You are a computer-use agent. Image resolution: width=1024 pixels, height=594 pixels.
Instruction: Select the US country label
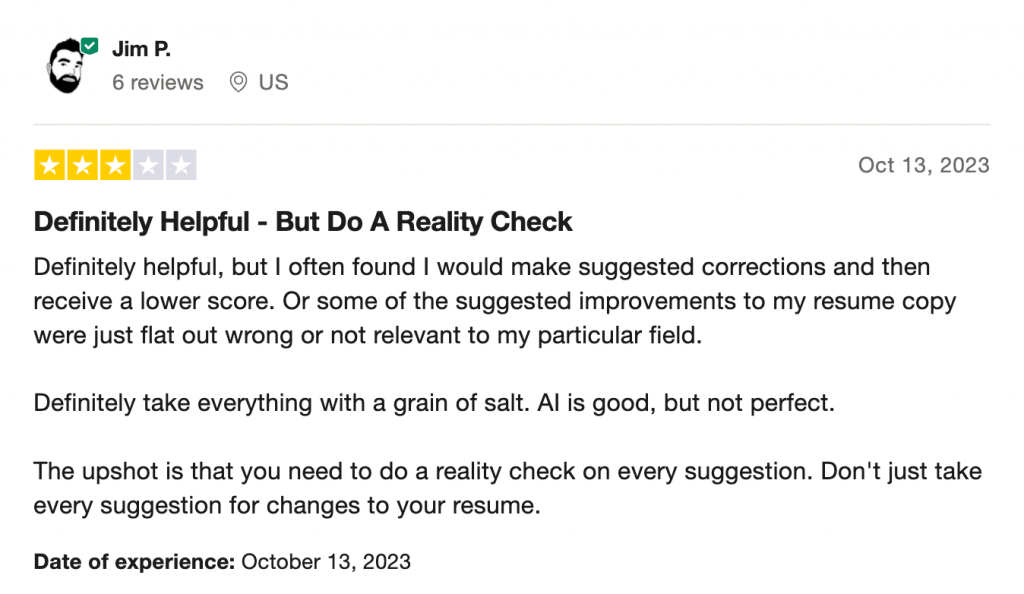[x=273, y=83]
